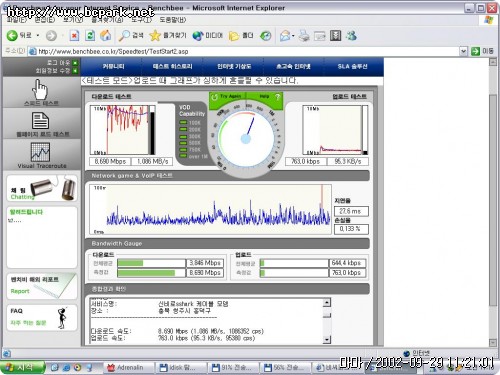Click the download measured value bandwidth bar
The width and height of the screenshot is (500, 375).
coord(152,273)
